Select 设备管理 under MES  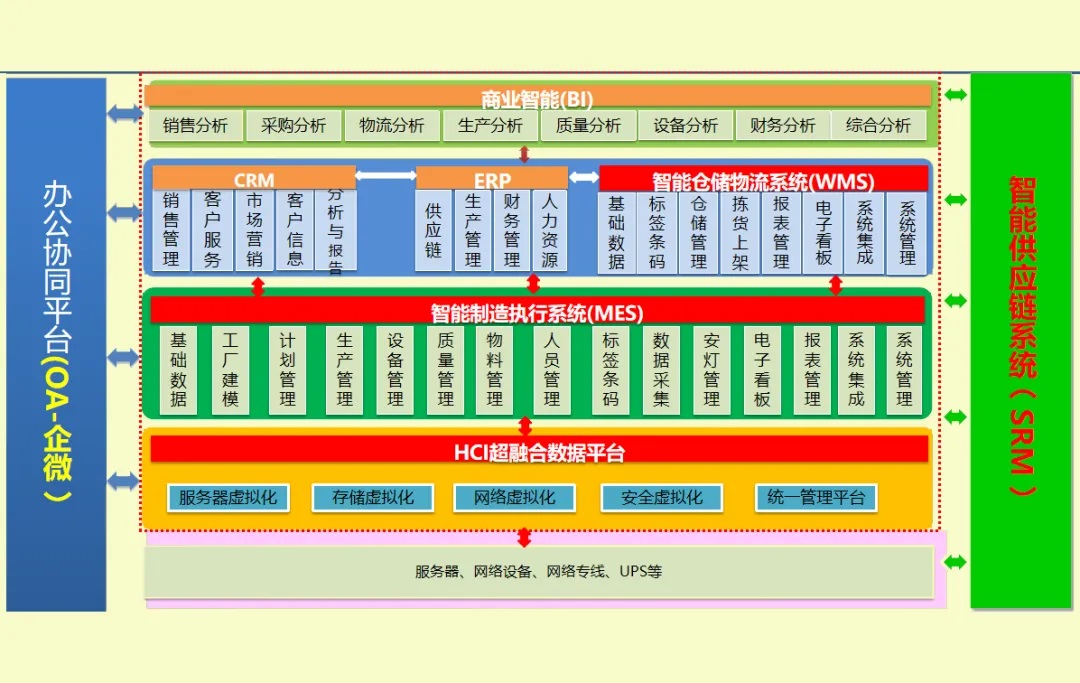(x=395, y=370)
